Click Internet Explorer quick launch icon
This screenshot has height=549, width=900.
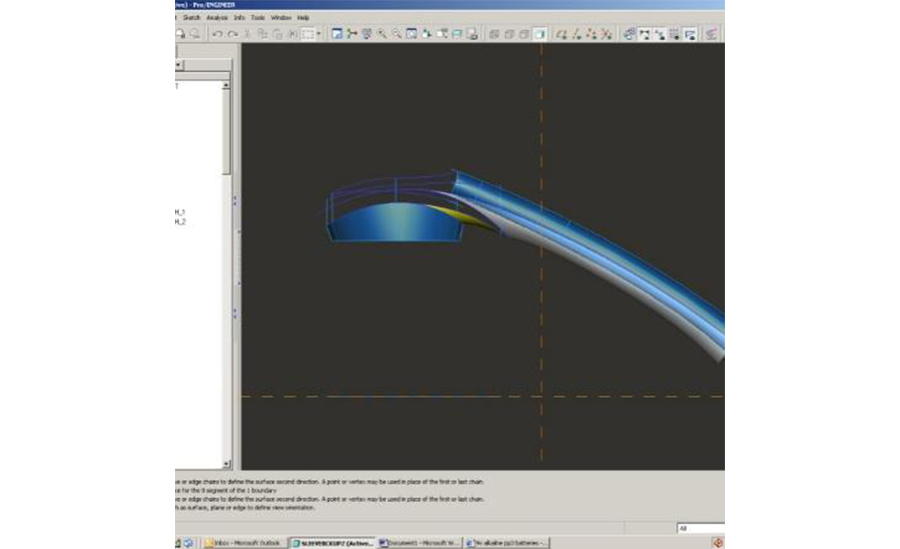click(x=188, y=543)
